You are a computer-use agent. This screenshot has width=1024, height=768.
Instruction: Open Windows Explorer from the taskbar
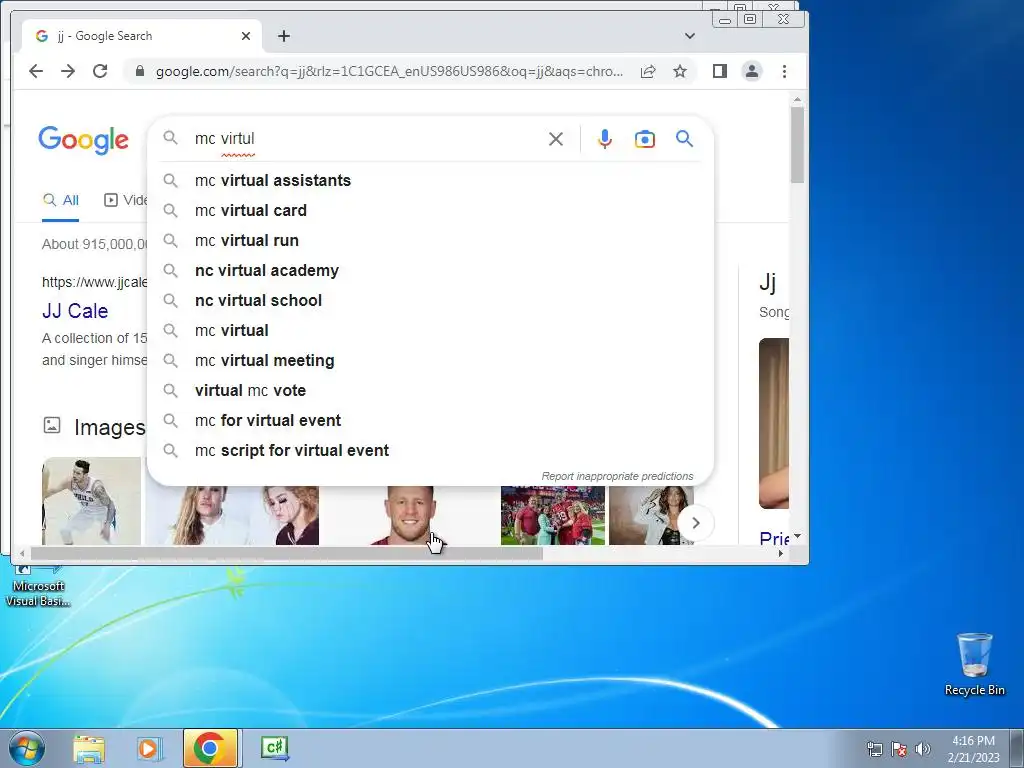point(89,748)
